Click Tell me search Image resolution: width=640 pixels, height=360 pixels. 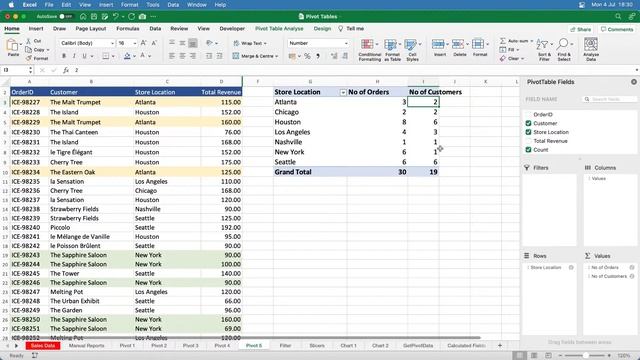(x=351, y=29)
